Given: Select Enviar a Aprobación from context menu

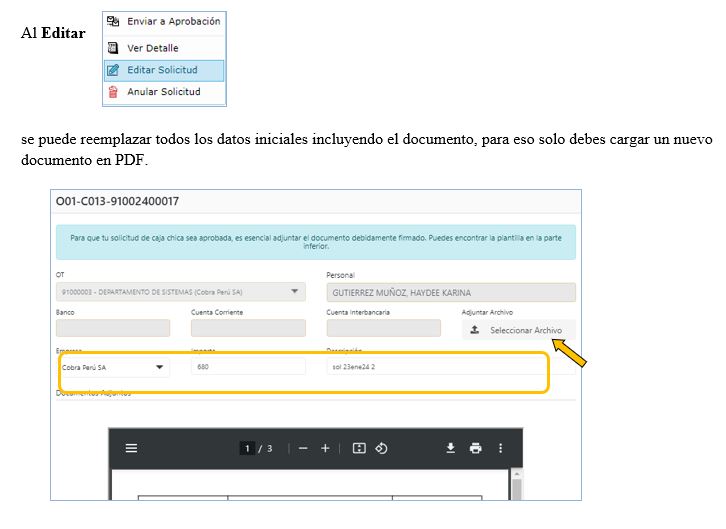Looking at the screenshot, I should pyautogui.click(x=164, y=21).
